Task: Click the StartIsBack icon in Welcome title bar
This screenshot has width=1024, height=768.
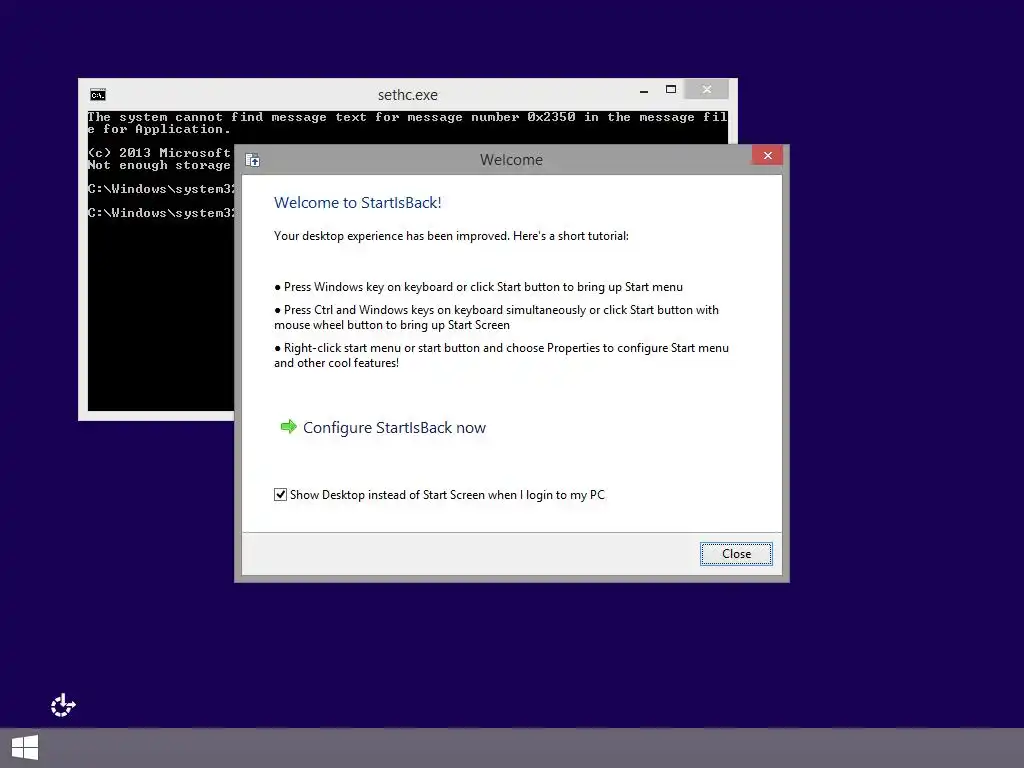Action: pos(253,160)
